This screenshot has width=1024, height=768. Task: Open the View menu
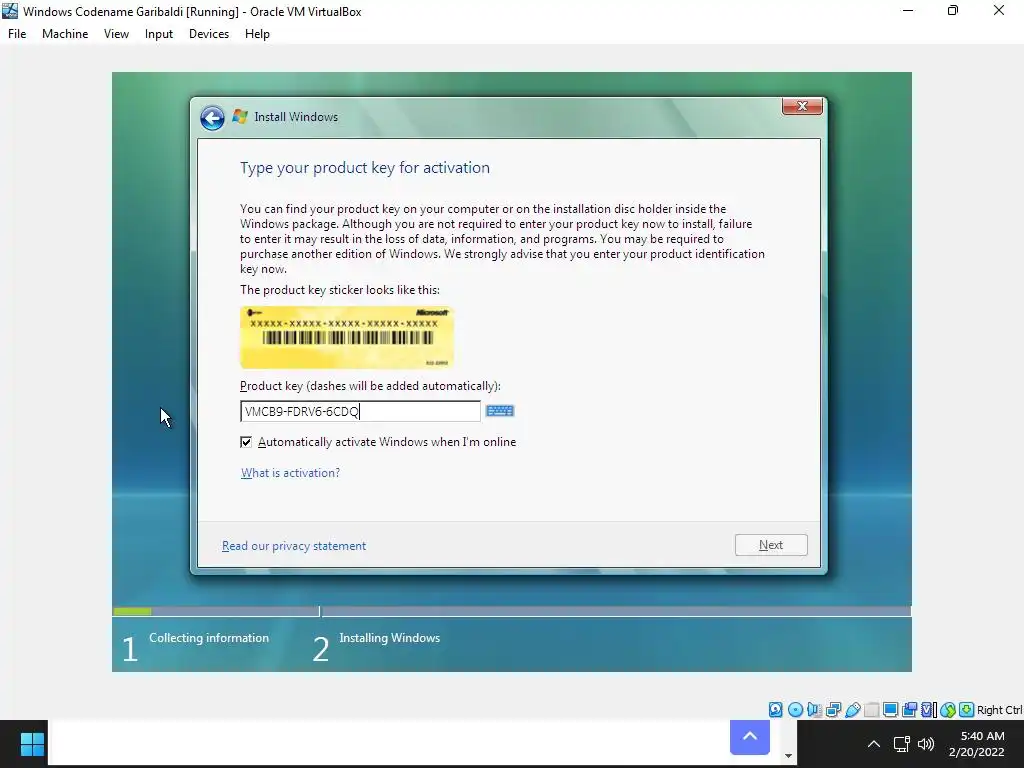click(x=116, y=34)
